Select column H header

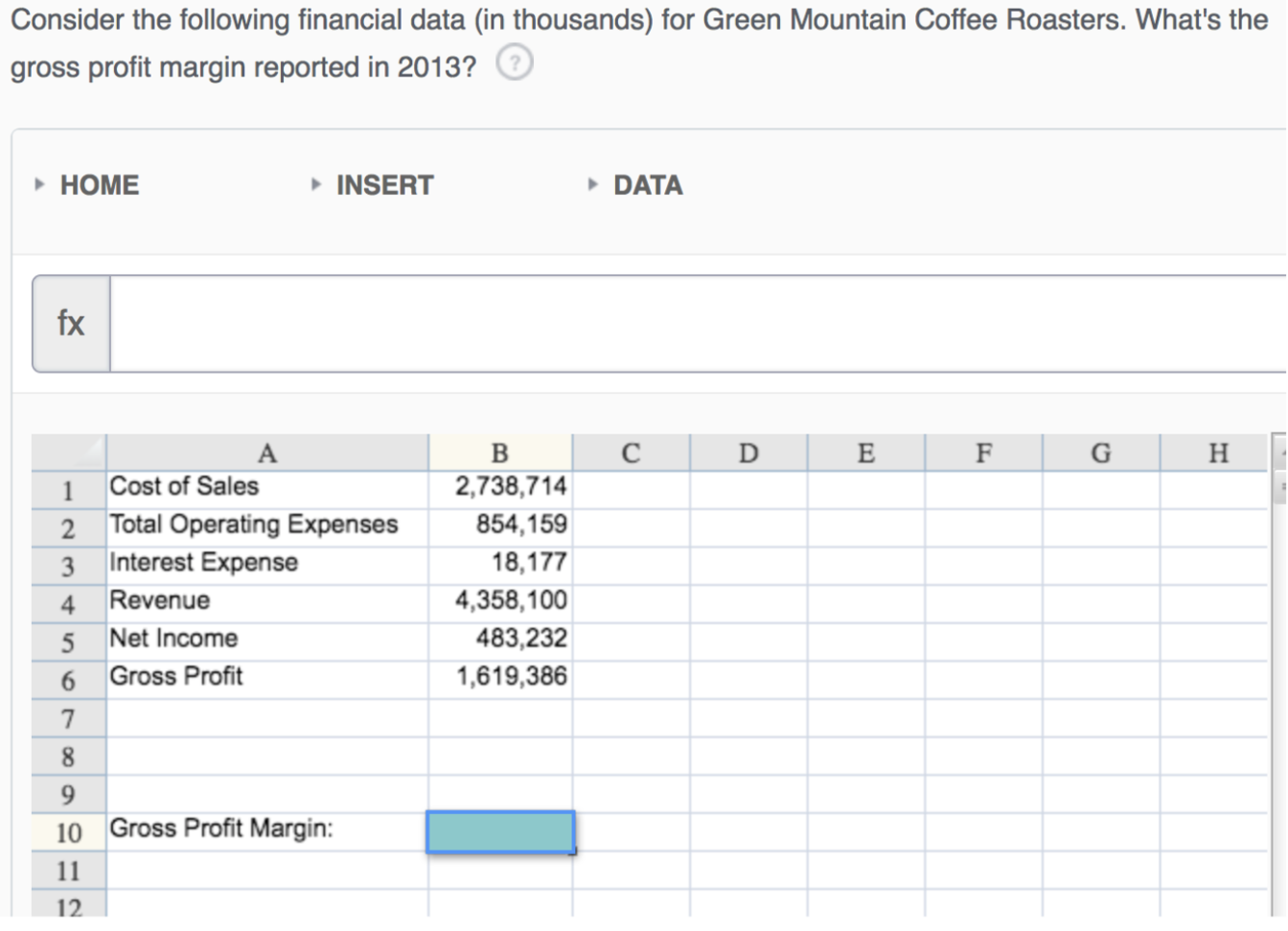[1215, 452]
